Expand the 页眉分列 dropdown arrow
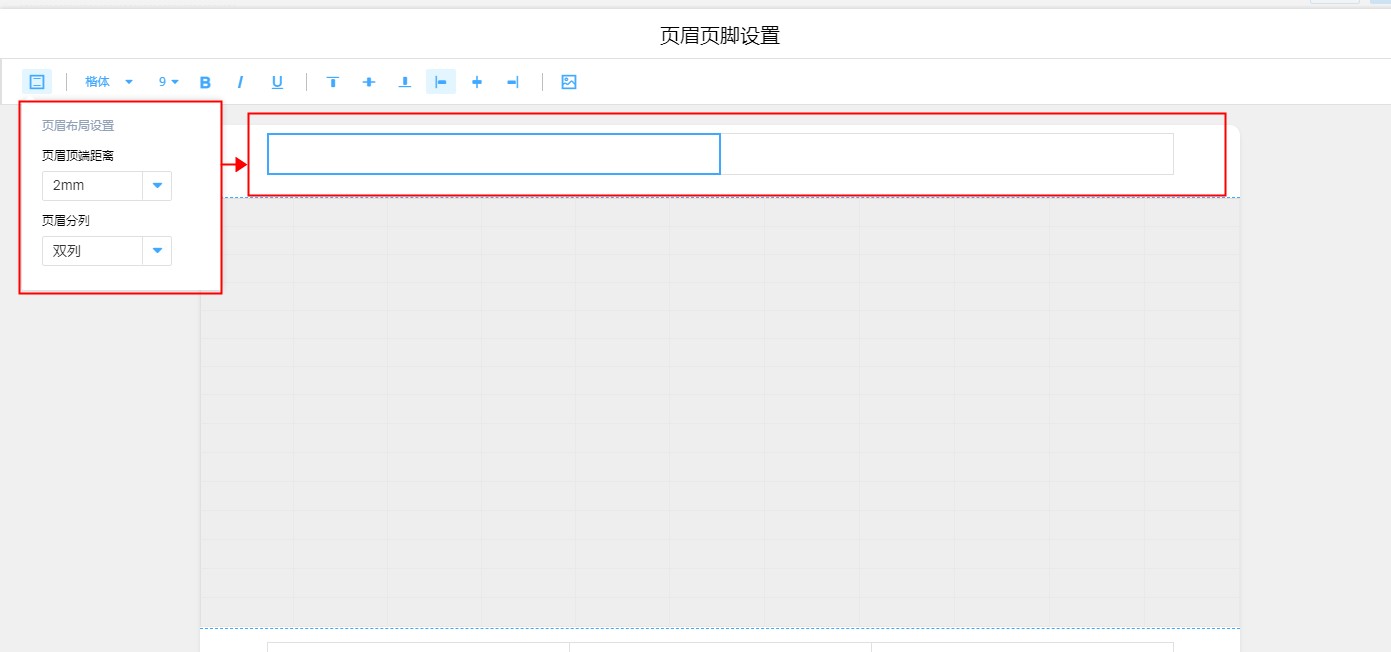The width and height of the screenshot is (1391, 652). pyautogui.click(x=157, y=251)
